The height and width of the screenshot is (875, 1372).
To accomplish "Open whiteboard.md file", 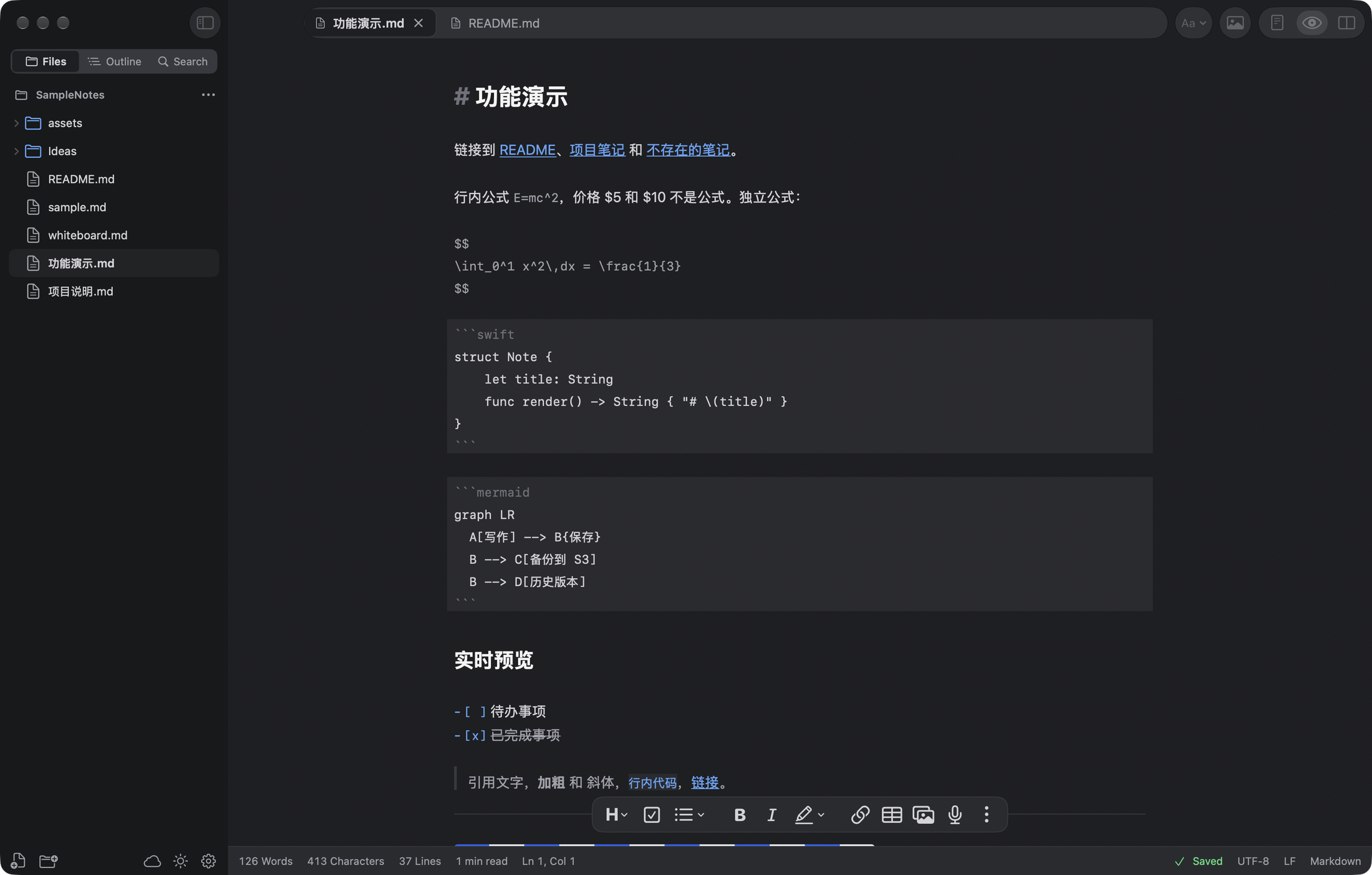I will click(x=114, y=235).
